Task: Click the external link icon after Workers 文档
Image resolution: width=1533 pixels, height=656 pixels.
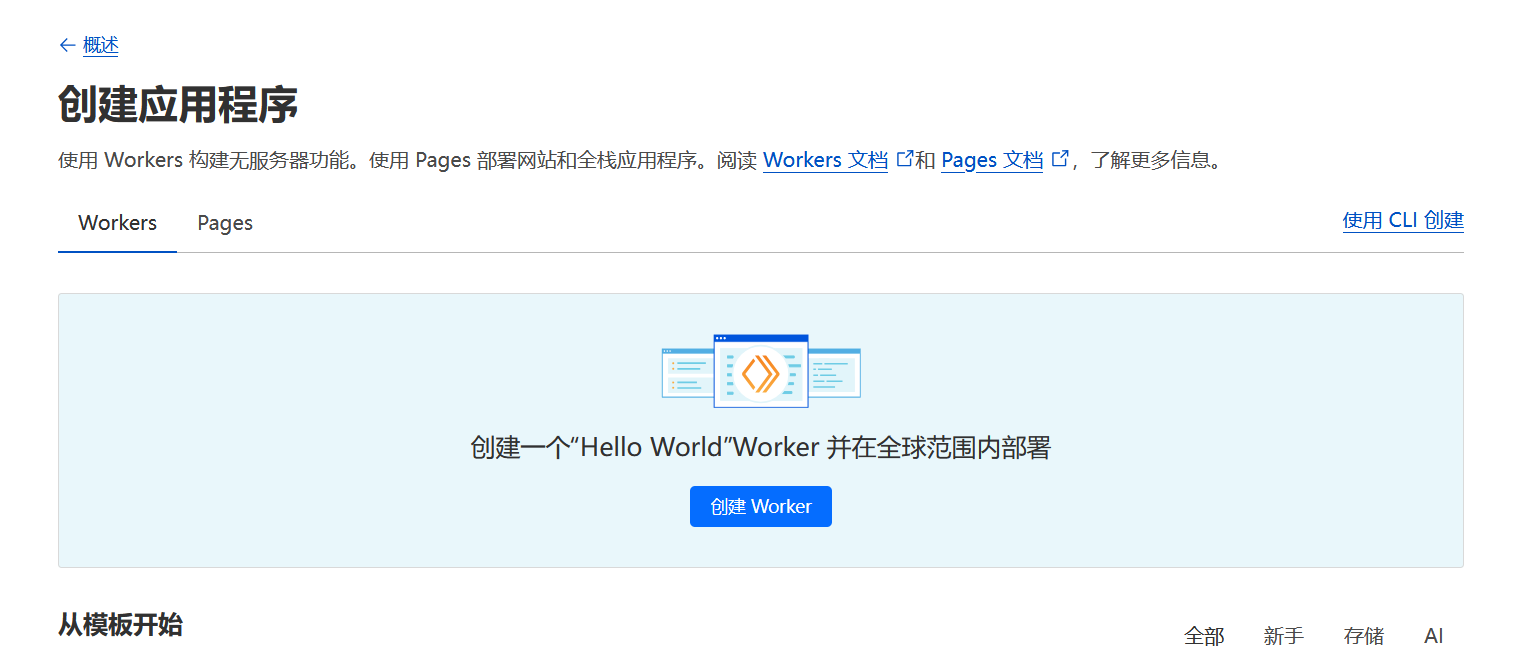Action: click(x=905, y=158)
